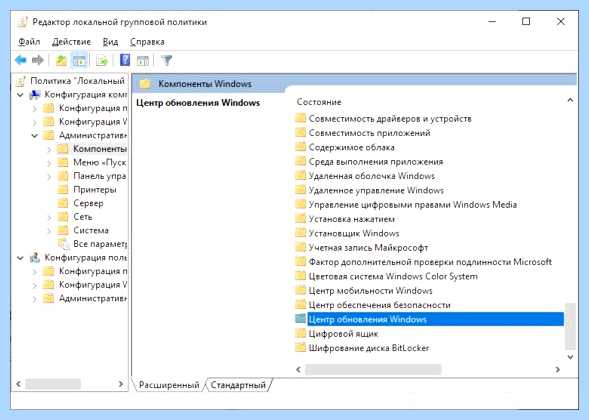Open the Справка menu
The height and width of the screenshot is (420, 589).
(x=147, y=42)
